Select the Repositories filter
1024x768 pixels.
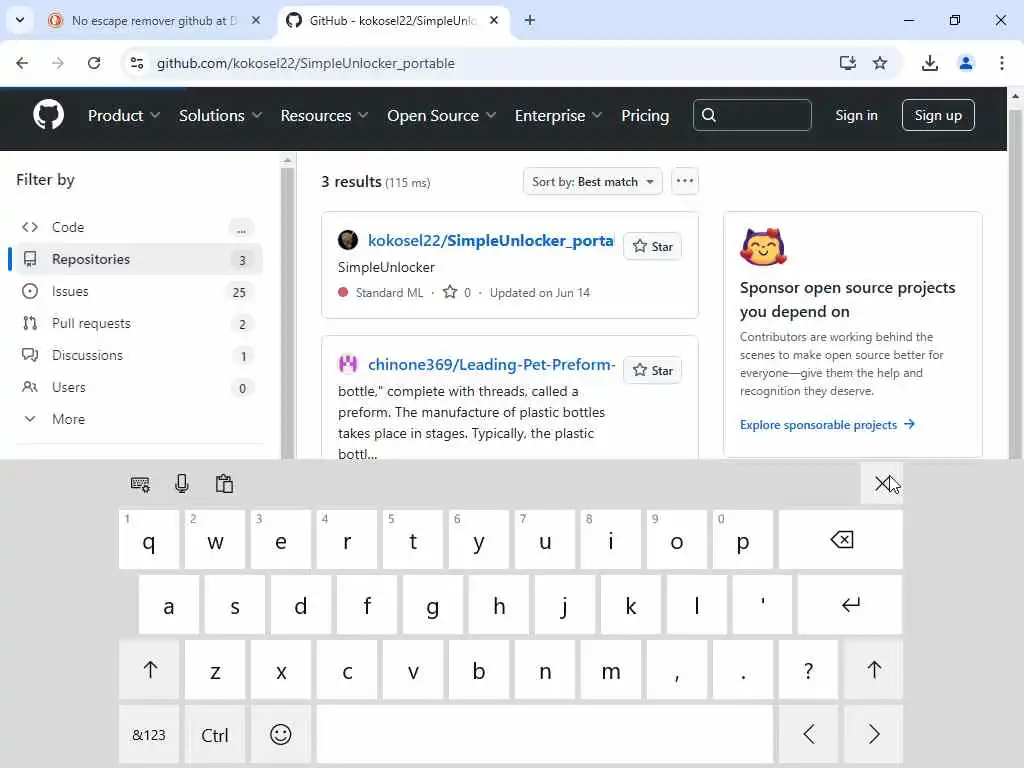click(137, 259)
